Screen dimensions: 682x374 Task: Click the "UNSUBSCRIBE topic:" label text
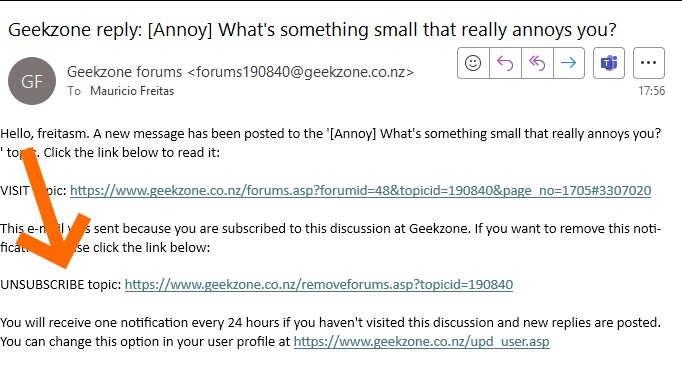[61, 284]
